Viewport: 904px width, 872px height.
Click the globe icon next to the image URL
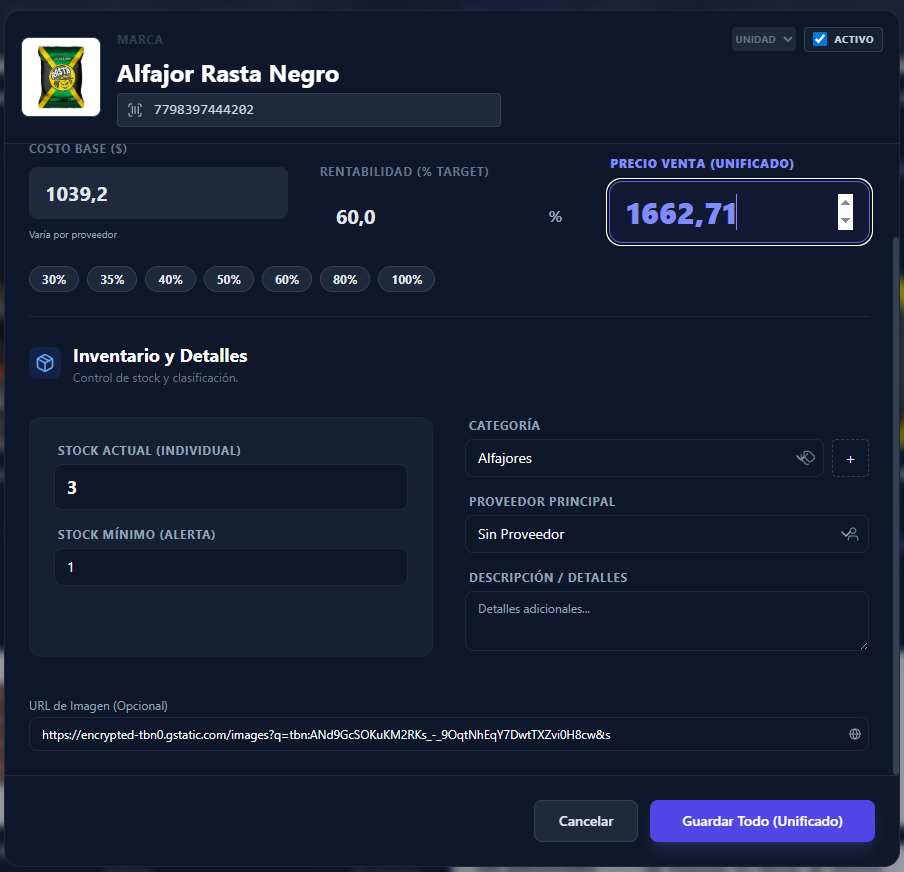tap(855, 733)
